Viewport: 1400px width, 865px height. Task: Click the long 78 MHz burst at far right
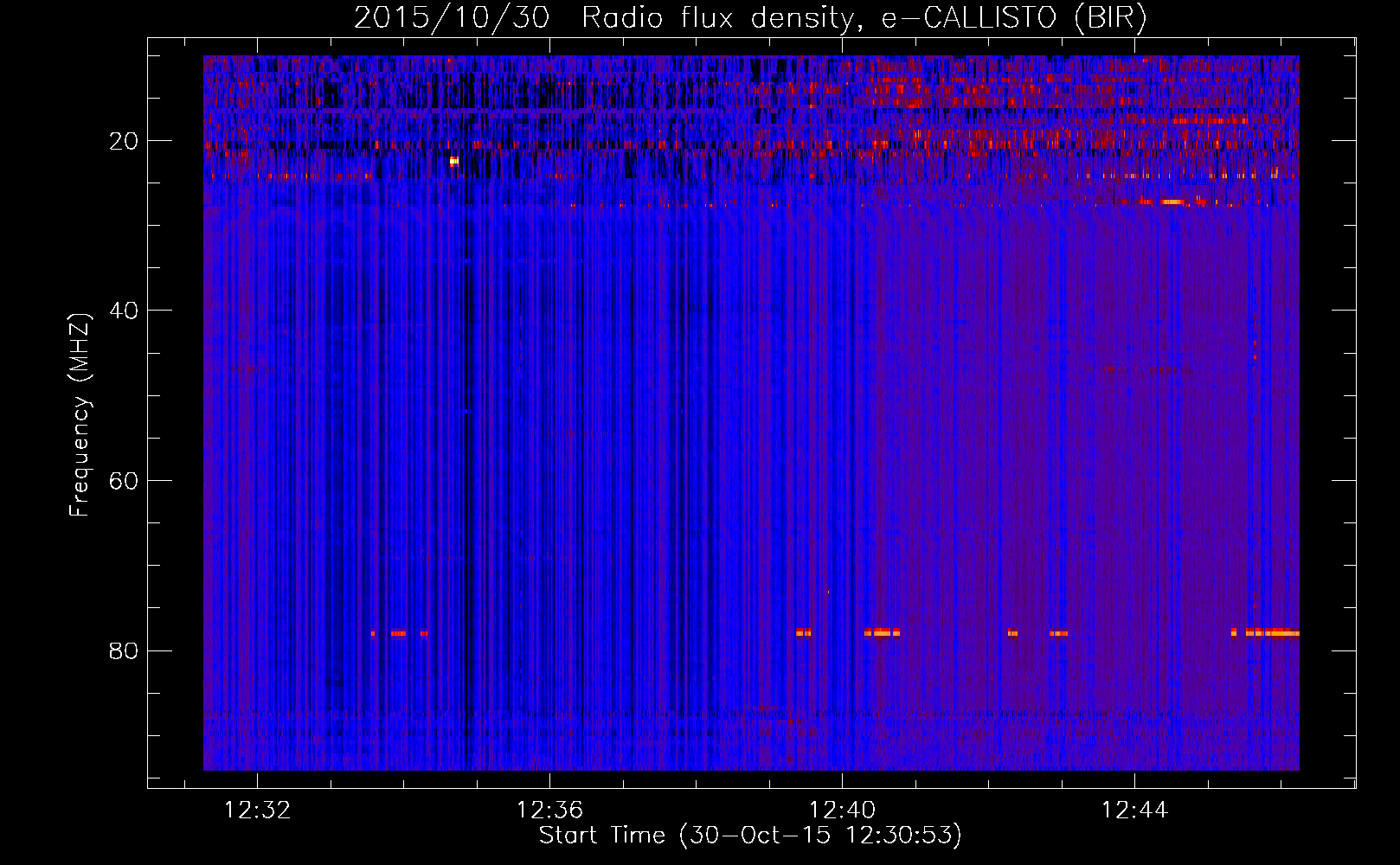click(x=1272, y=632)
